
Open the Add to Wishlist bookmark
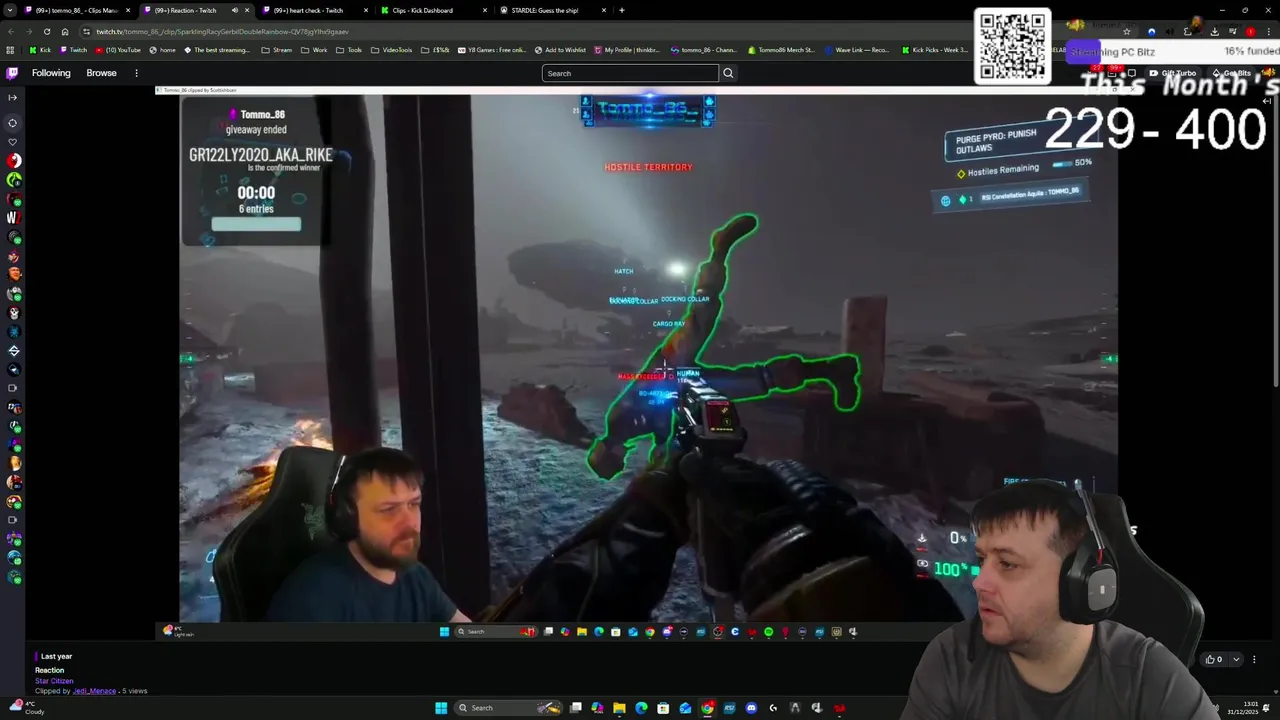pos(560,50)
